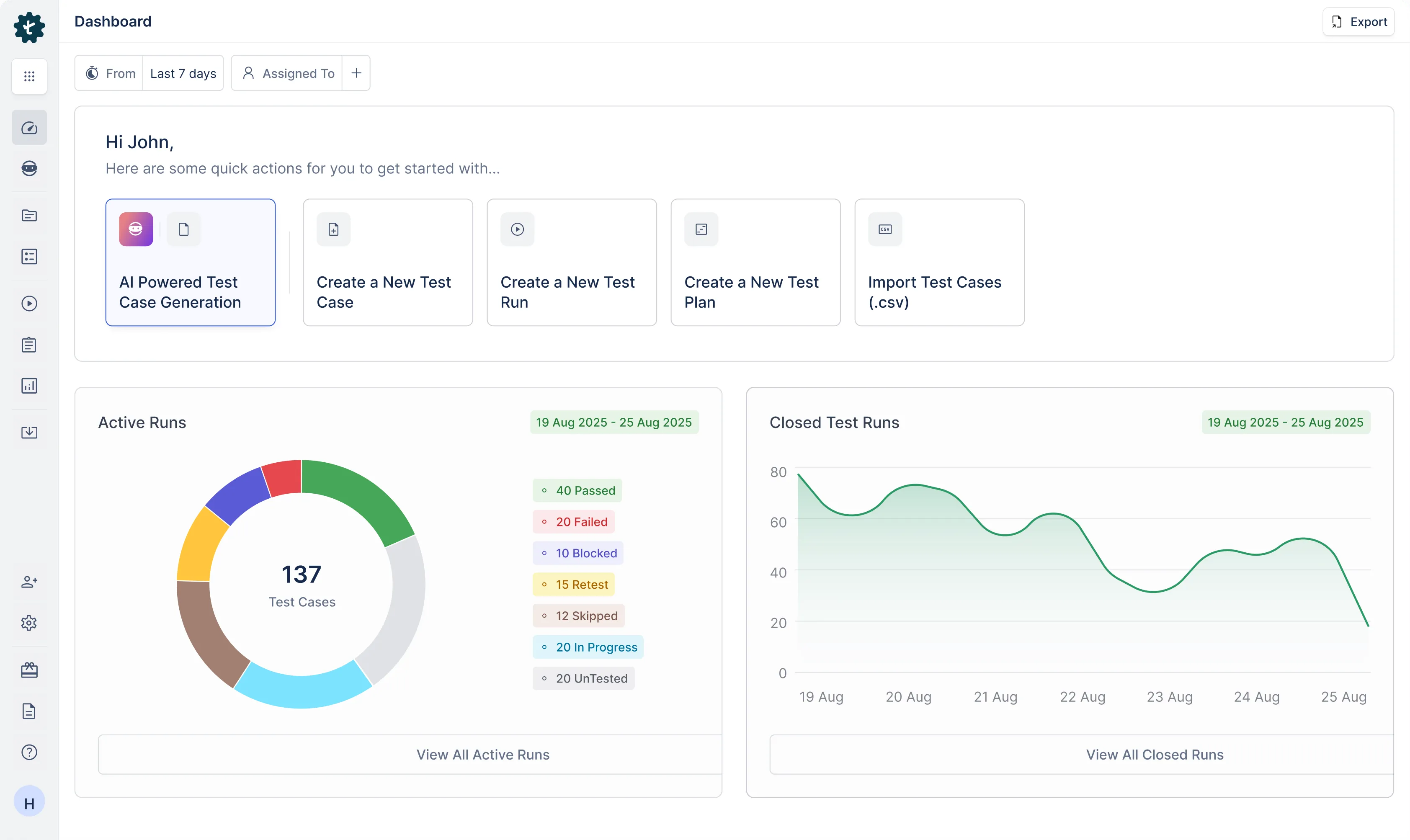
Task: Open the Assigned To filter dropdown
Action: coord(288,72)
